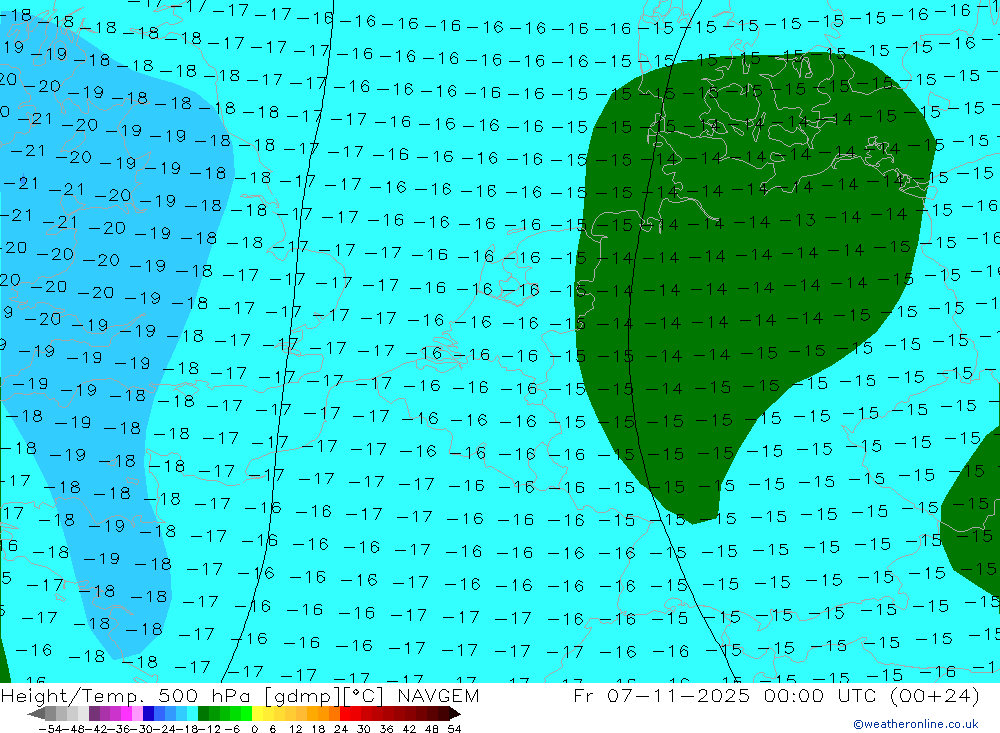Select the cyan legend swatch near -18

193,713
